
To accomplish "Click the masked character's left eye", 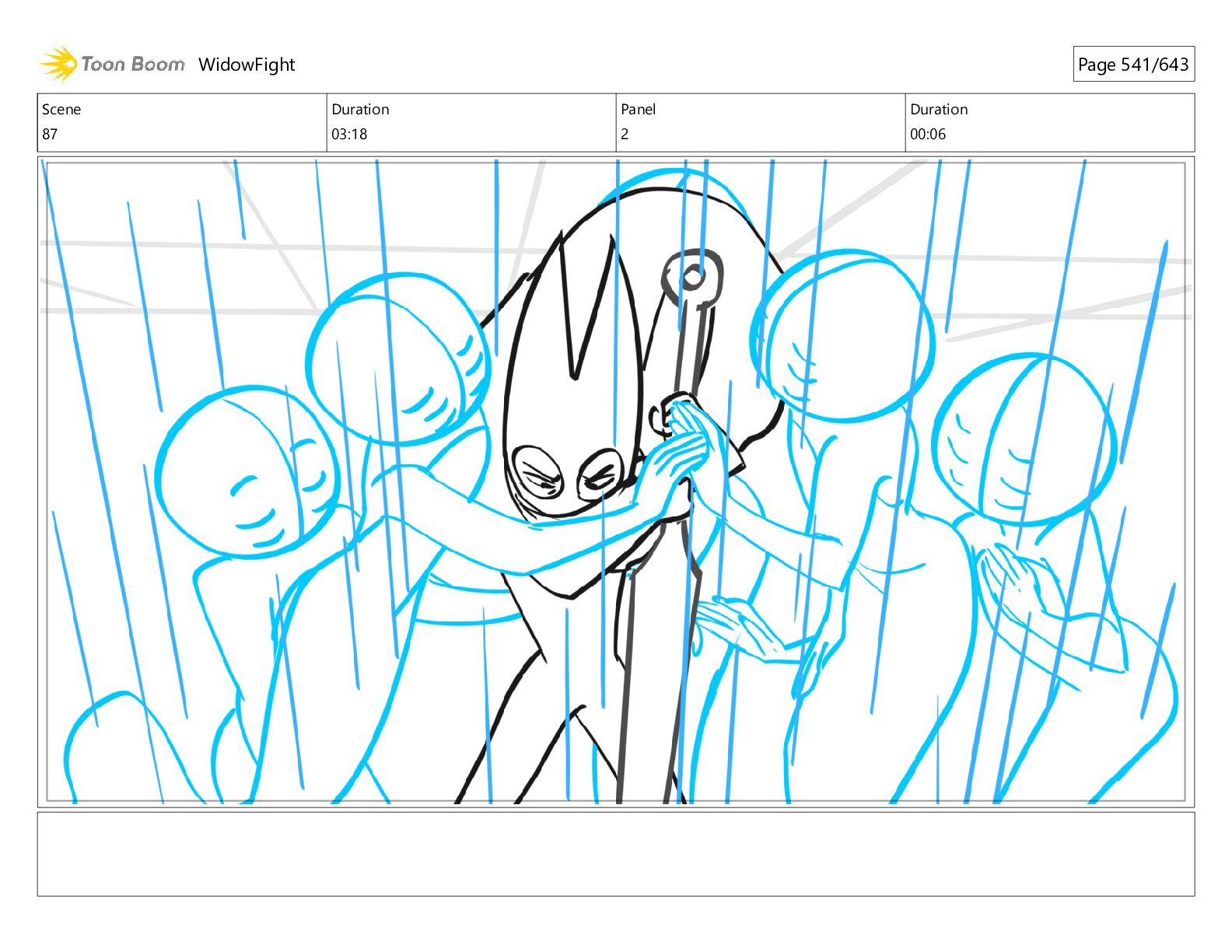I will click(x=537, y=473).
